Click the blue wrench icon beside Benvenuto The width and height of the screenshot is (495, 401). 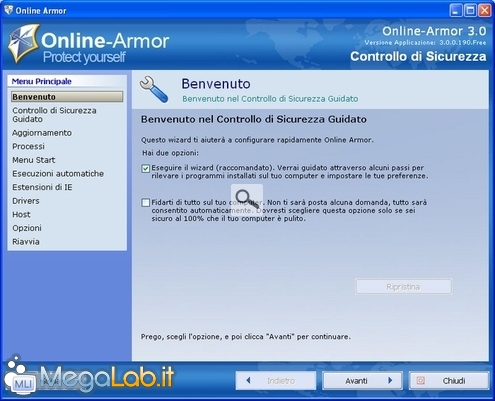(154, 89)
